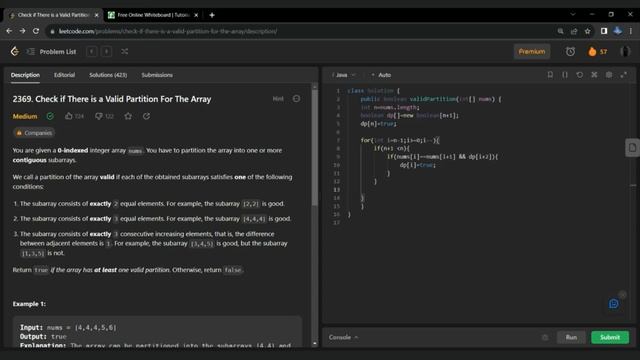This screenshot has width=640, height=360.
Task: Reload the current page
Action: (36, 31)
